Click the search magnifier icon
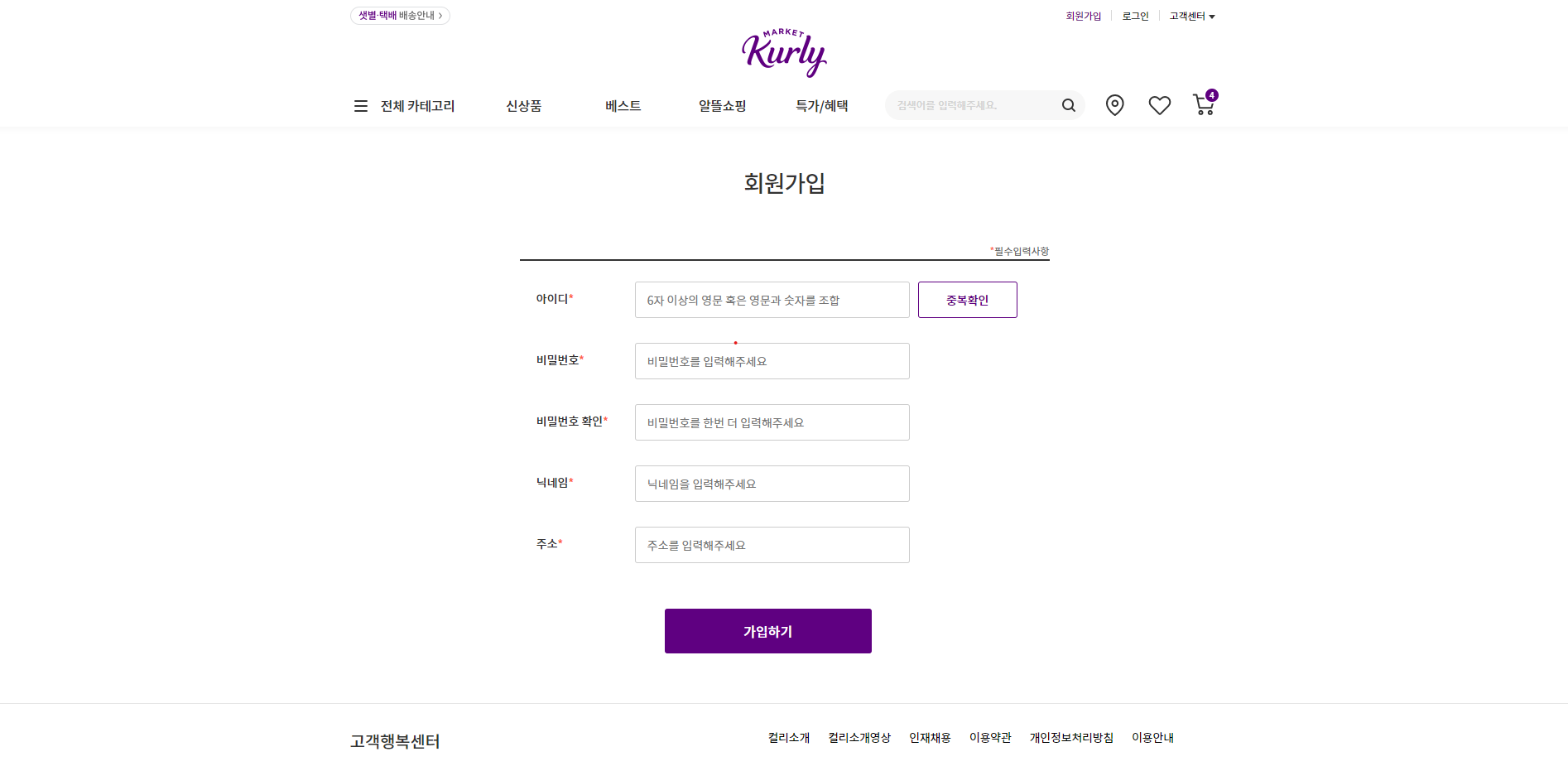The height and width of the screenshot is (771, 1568). tap(1068, 105)
